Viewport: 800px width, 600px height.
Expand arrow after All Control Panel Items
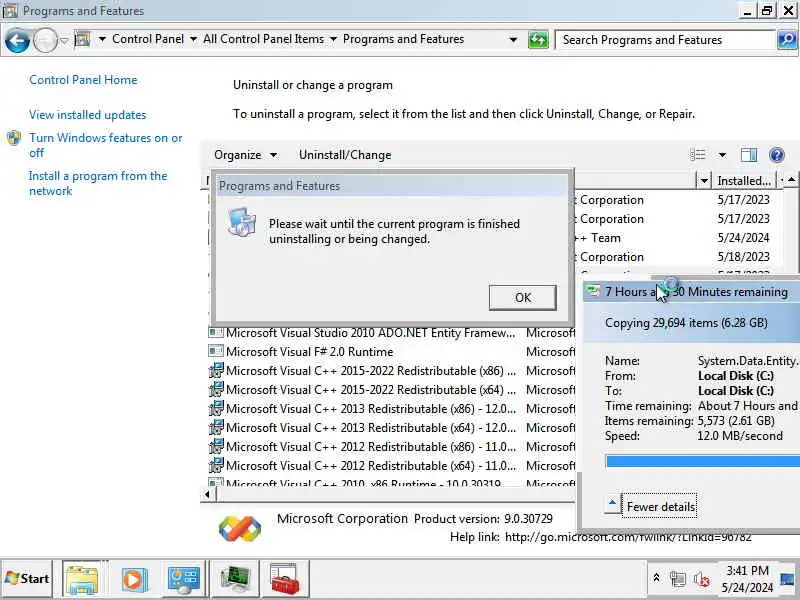(x=333, y=39)
